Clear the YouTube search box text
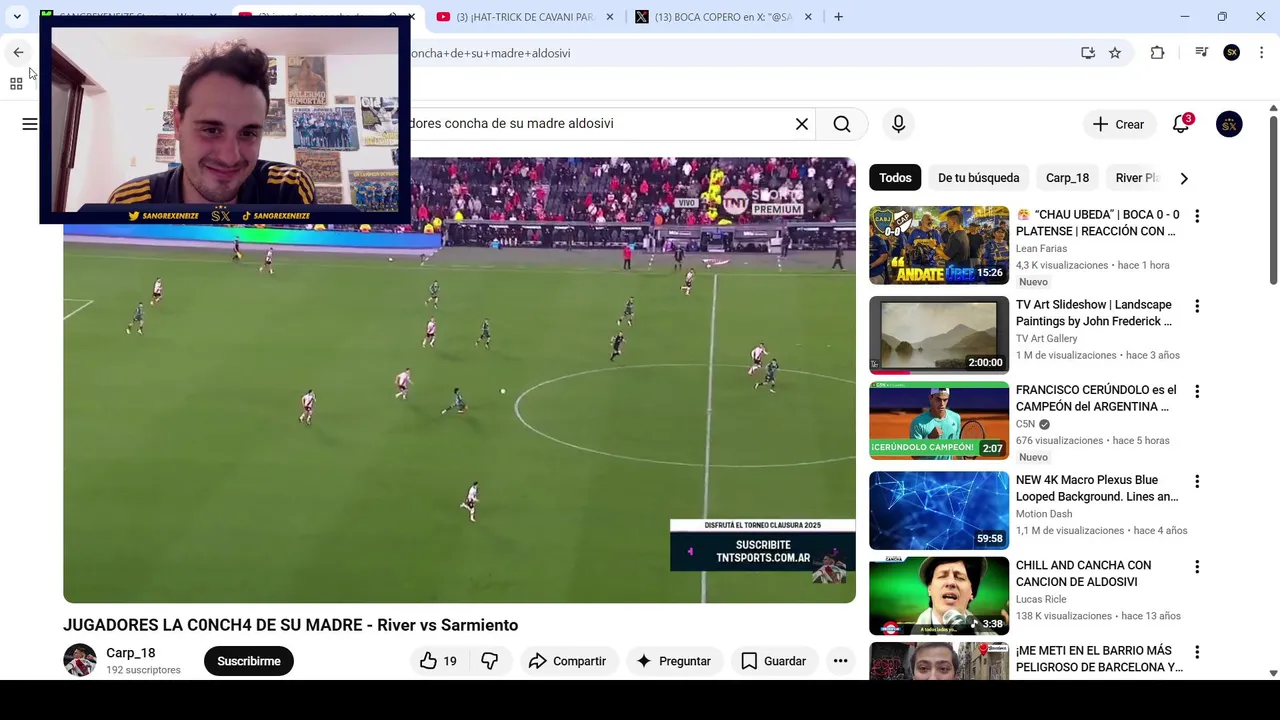Image resolution: width=1280 pixels, height=720 pixels. pyautogui.click(x=802, y=124)
